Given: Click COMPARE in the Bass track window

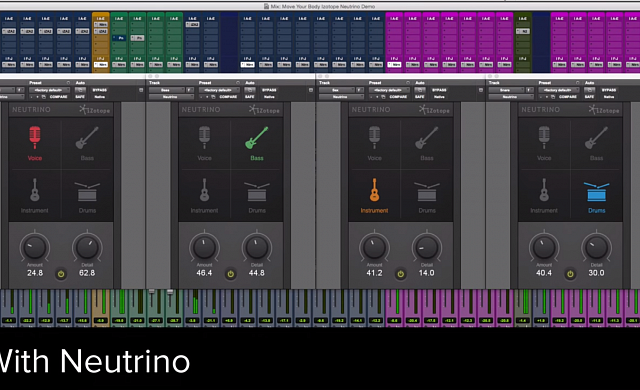Looking at the screenshot, I should [x=228, y=97].
